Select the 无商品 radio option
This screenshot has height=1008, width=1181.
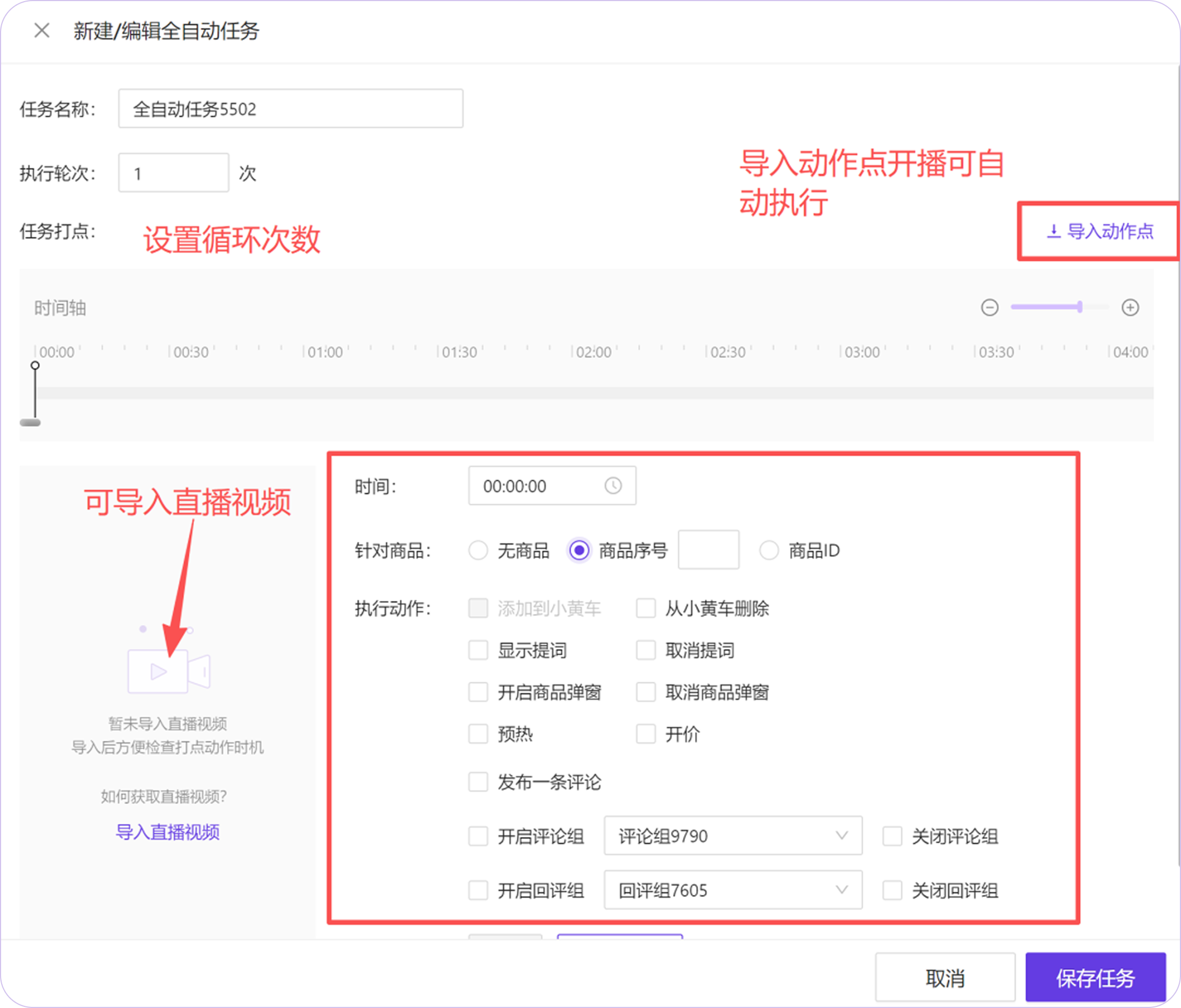click(478, 550)
